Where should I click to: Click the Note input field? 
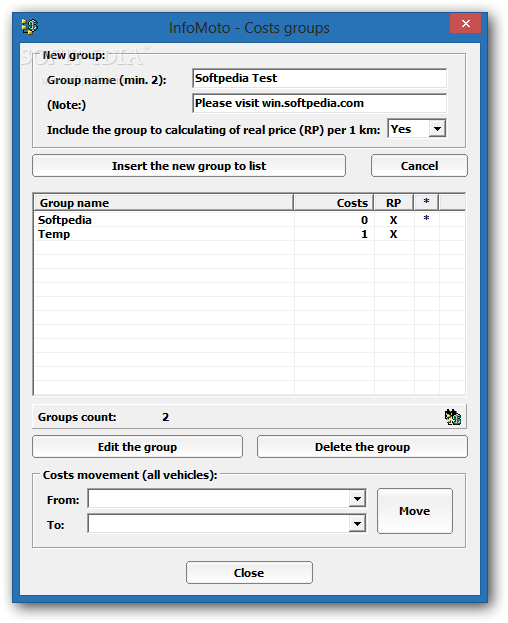(319, 103)
